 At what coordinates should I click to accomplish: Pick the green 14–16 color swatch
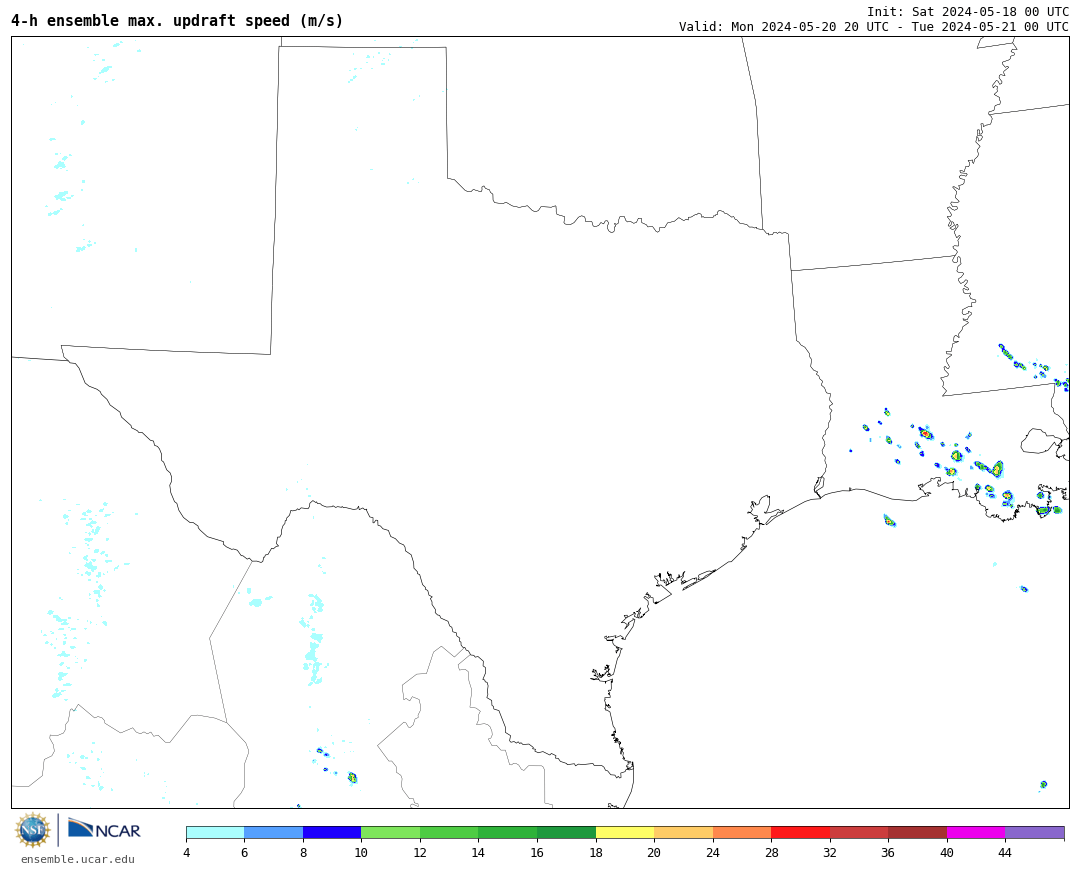coord(508,833)
